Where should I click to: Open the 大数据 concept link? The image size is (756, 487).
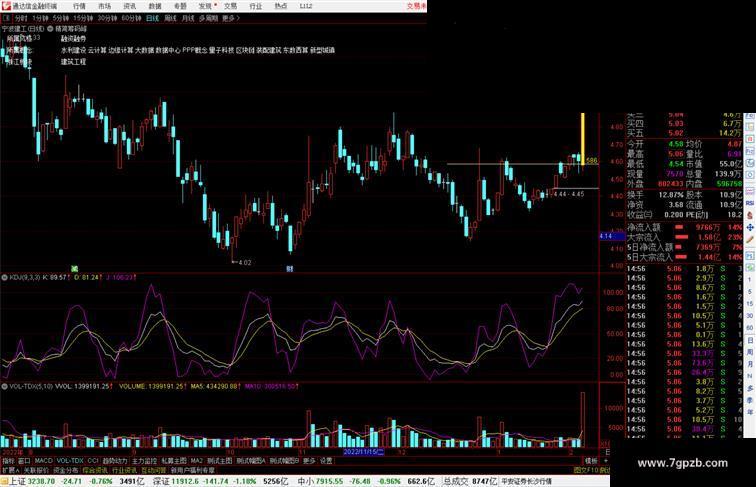(145, 50)
